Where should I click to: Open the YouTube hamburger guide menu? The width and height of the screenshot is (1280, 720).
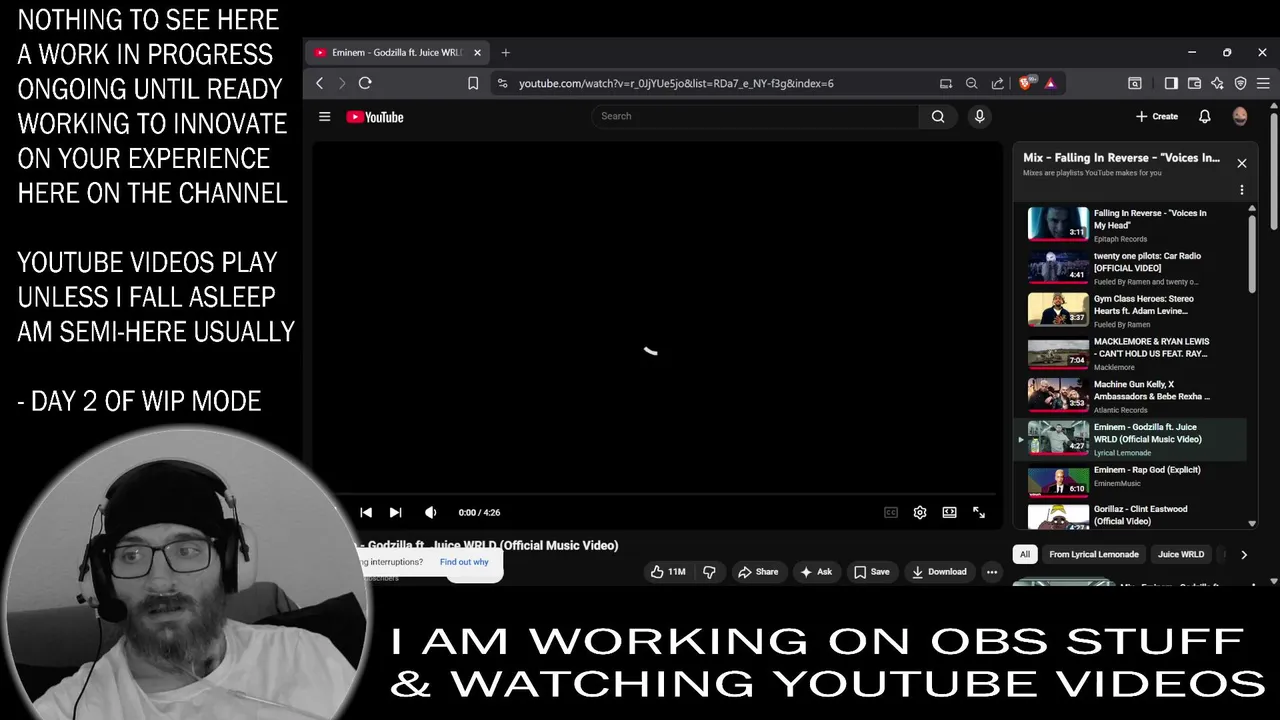click(x=324, y=117)
